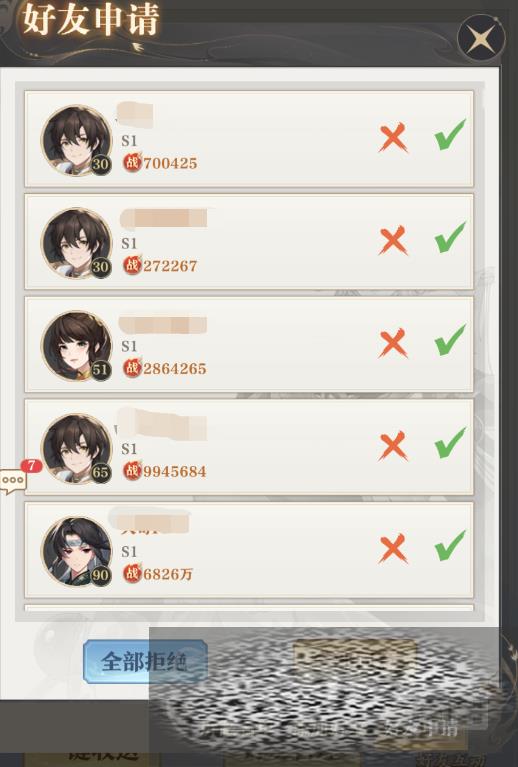Reject the level 65 player's request
The image size is (518, 767).
(393, 446)
